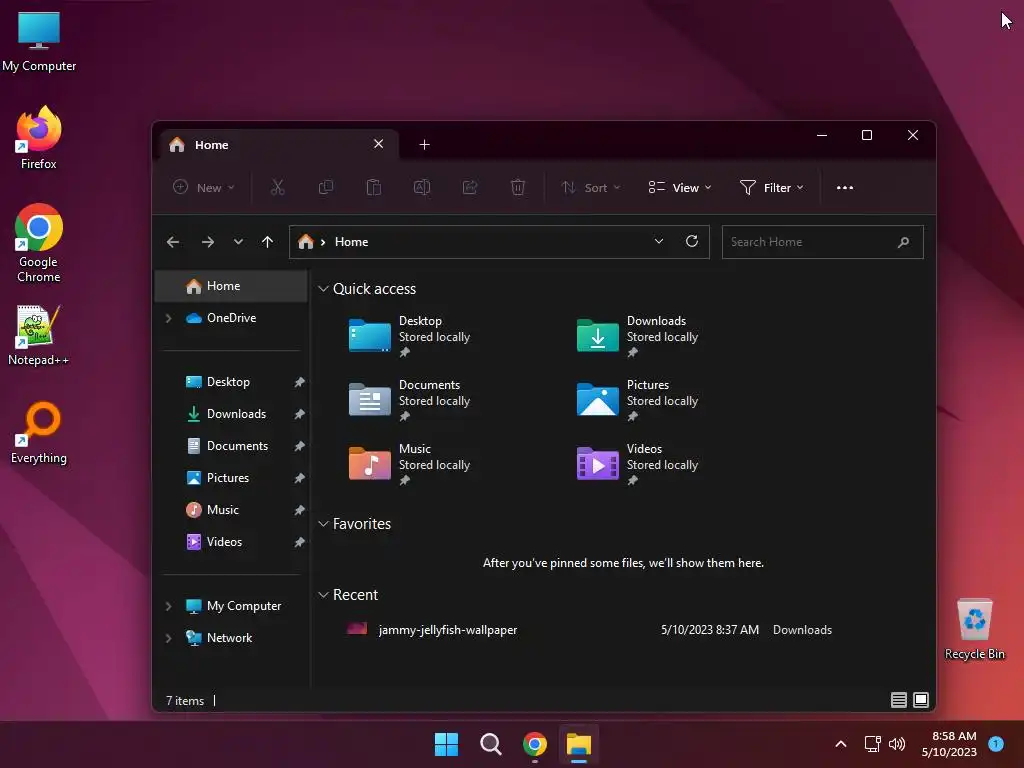Image resolution: width=1024 pixels, height=768 pixels.
Task: Expand OneDrive in the navigation pane
Action: click(168, 318)
